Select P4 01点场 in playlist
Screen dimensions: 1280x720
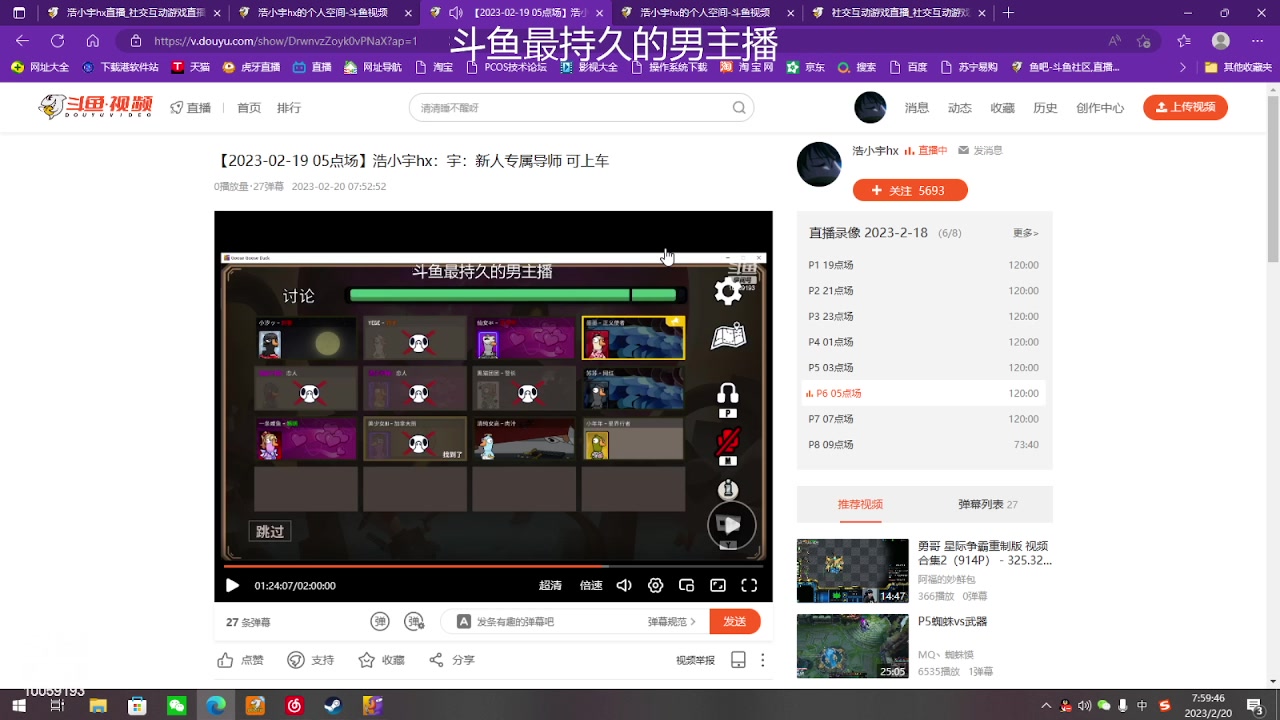(925, 342)
